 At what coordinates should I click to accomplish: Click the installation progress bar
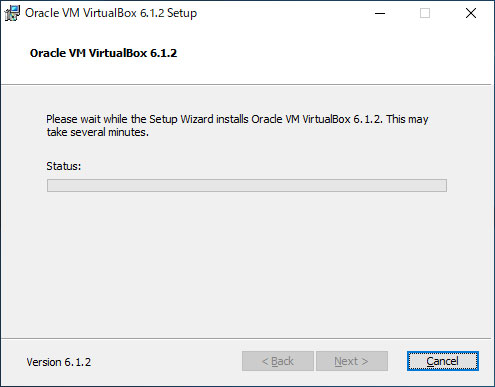pos(247,185)
